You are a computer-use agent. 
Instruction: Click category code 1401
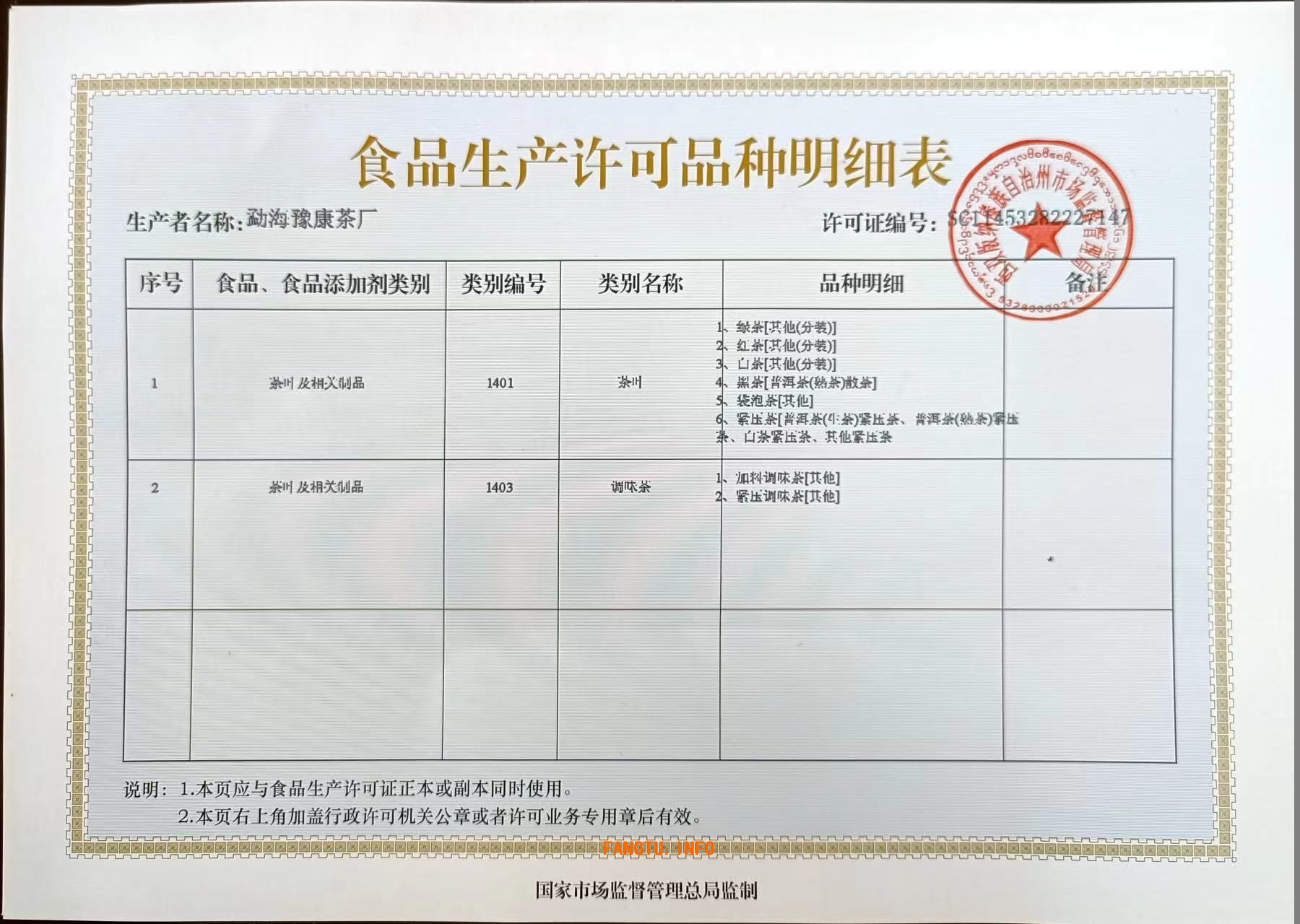click(x=500, y=383)
